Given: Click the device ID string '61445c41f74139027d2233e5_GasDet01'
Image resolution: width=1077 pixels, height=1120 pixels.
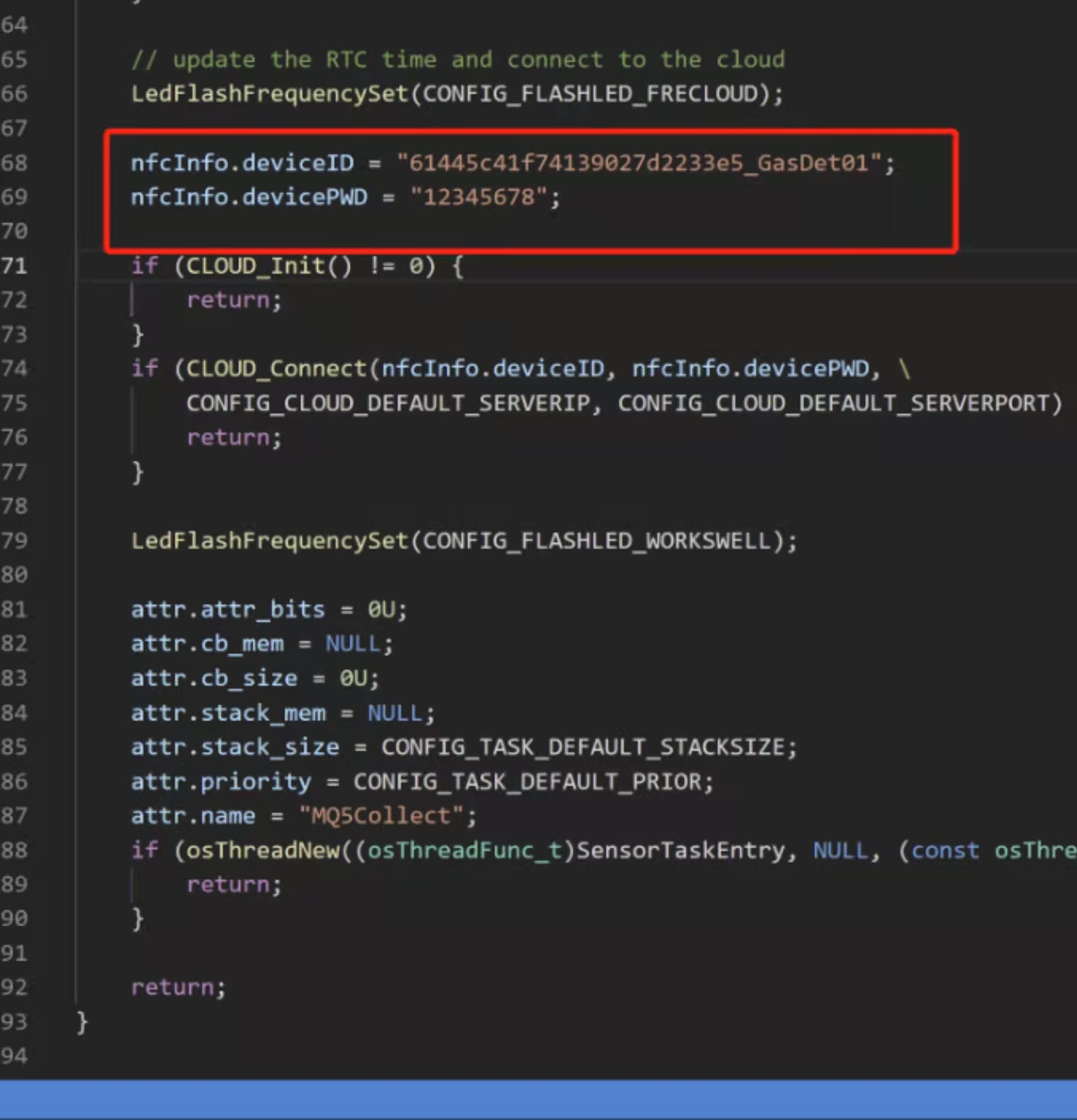Looking at the screenshot, I should 639,163.
